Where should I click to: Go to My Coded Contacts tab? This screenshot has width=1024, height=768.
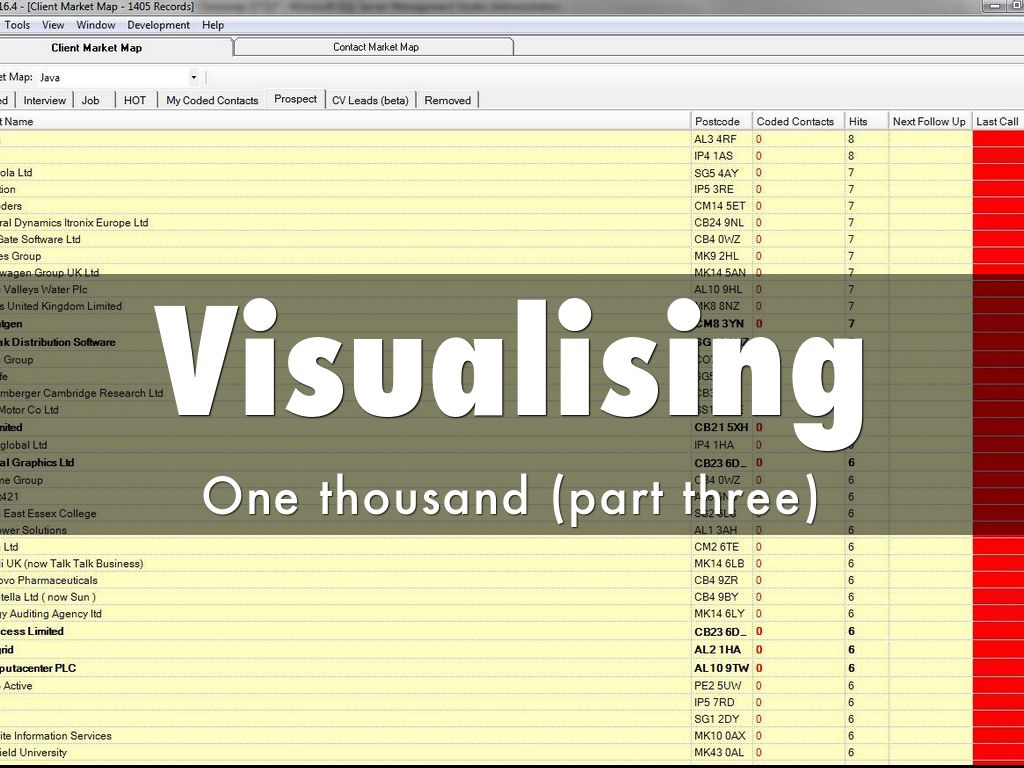pyautogui.click(x=212, y=100)
